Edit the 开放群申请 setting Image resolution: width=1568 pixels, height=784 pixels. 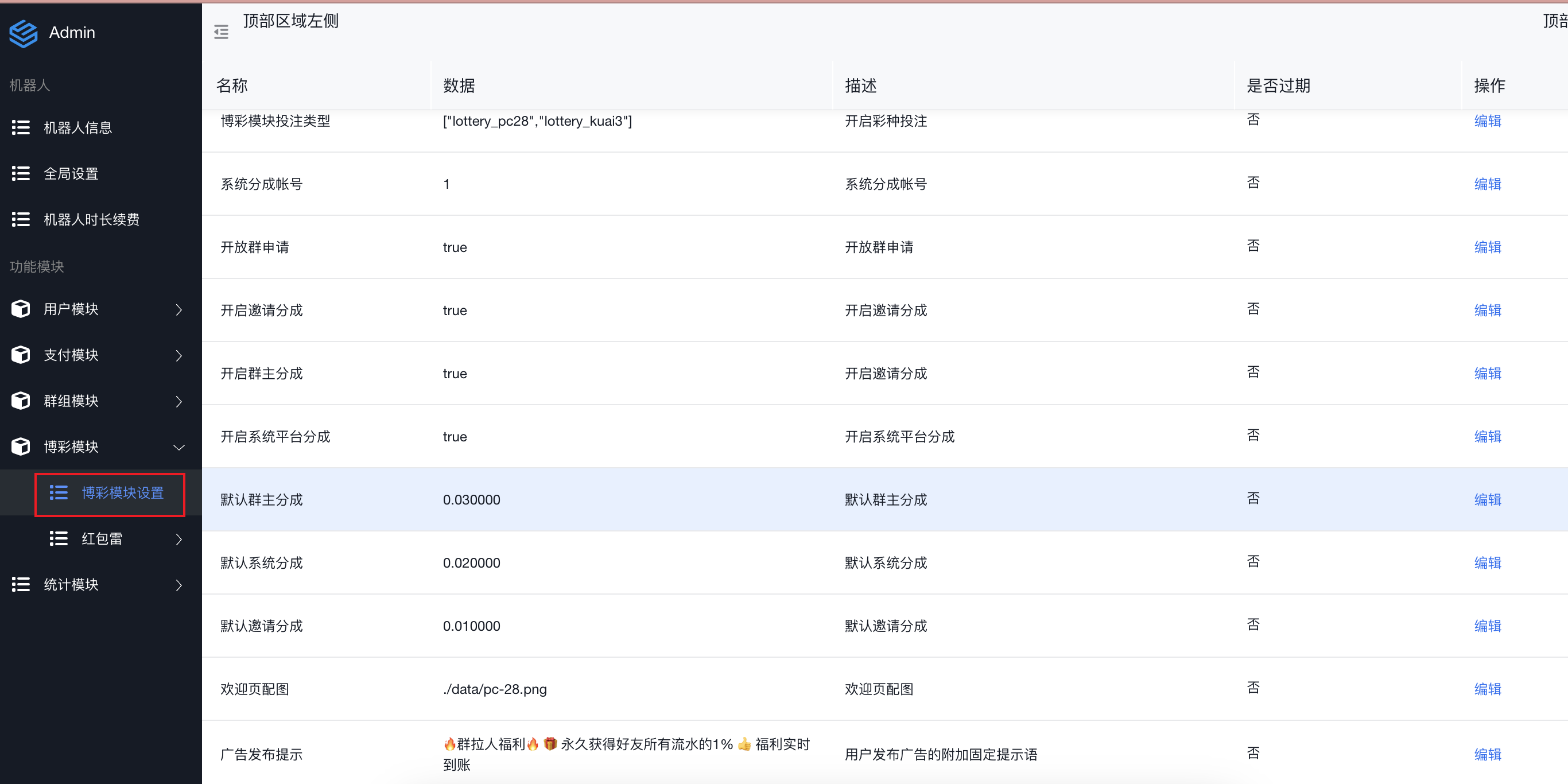[x=1487, y=247]
